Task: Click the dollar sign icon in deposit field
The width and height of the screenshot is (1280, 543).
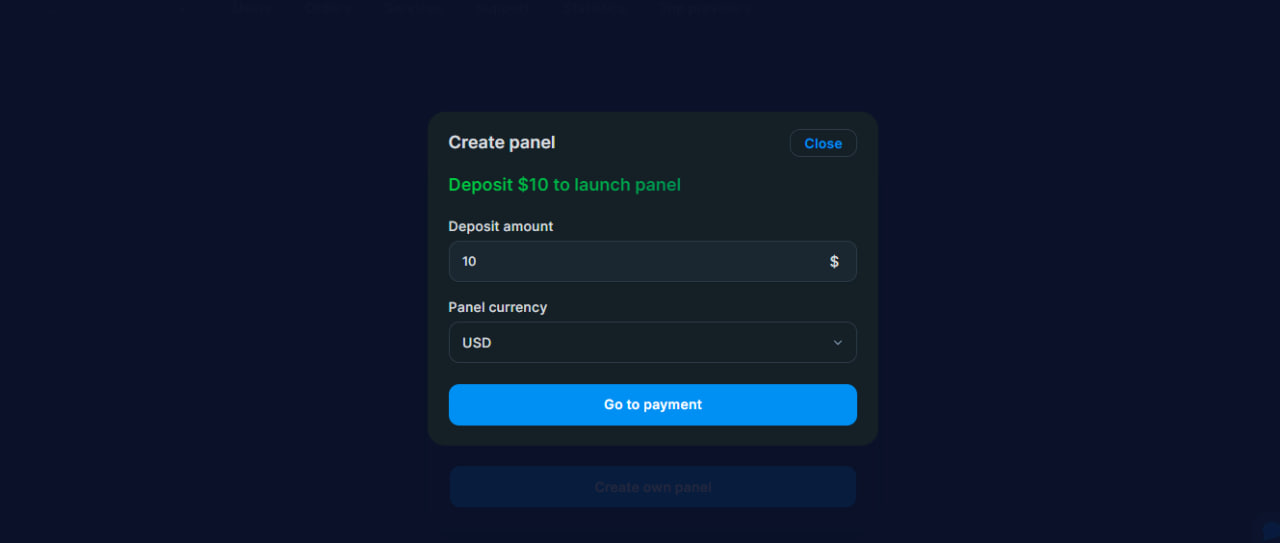Action: (x=834, y=261)
